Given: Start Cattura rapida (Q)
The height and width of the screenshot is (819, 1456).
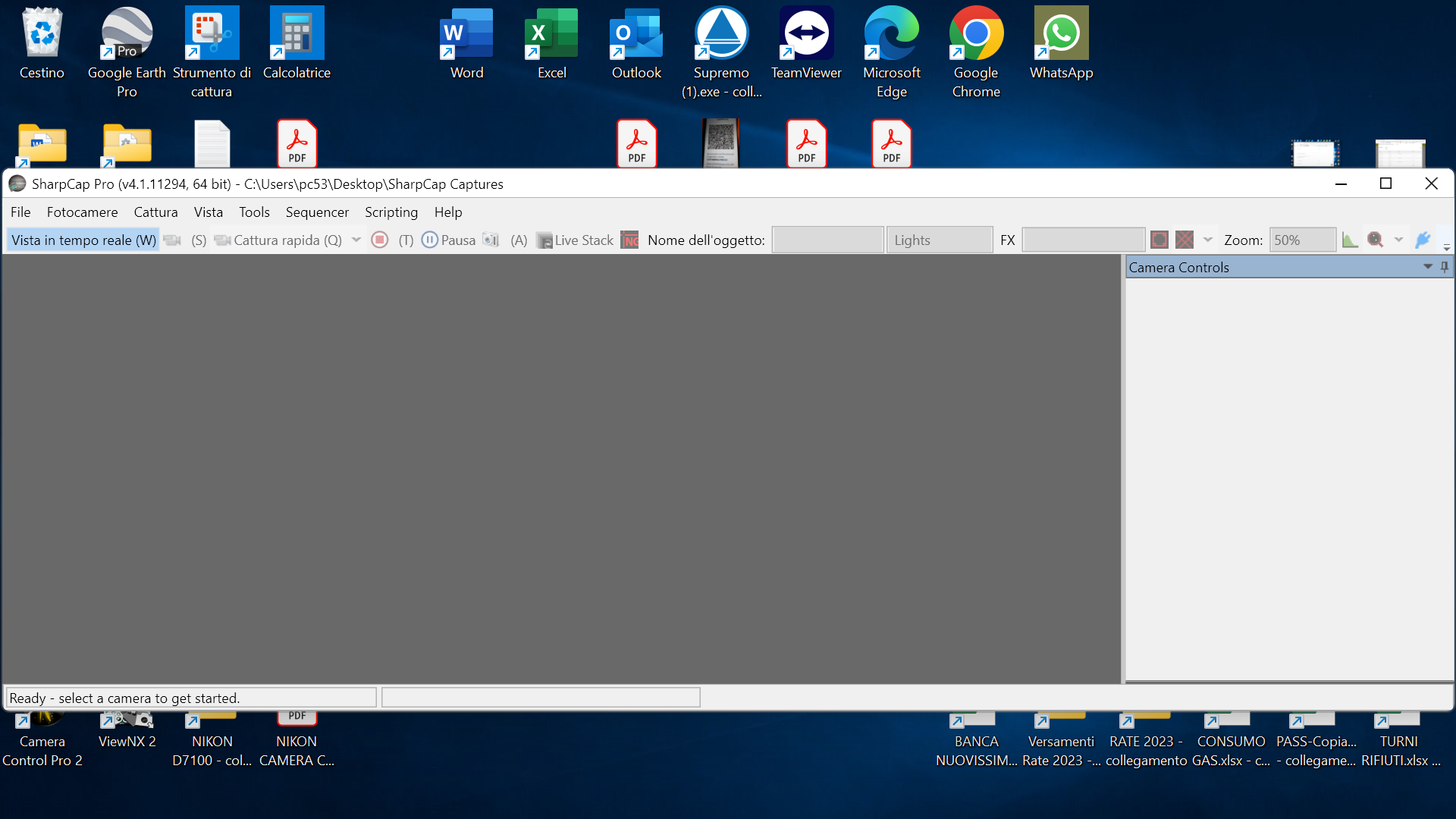Looking at the screenshot, I should point(278,240).
